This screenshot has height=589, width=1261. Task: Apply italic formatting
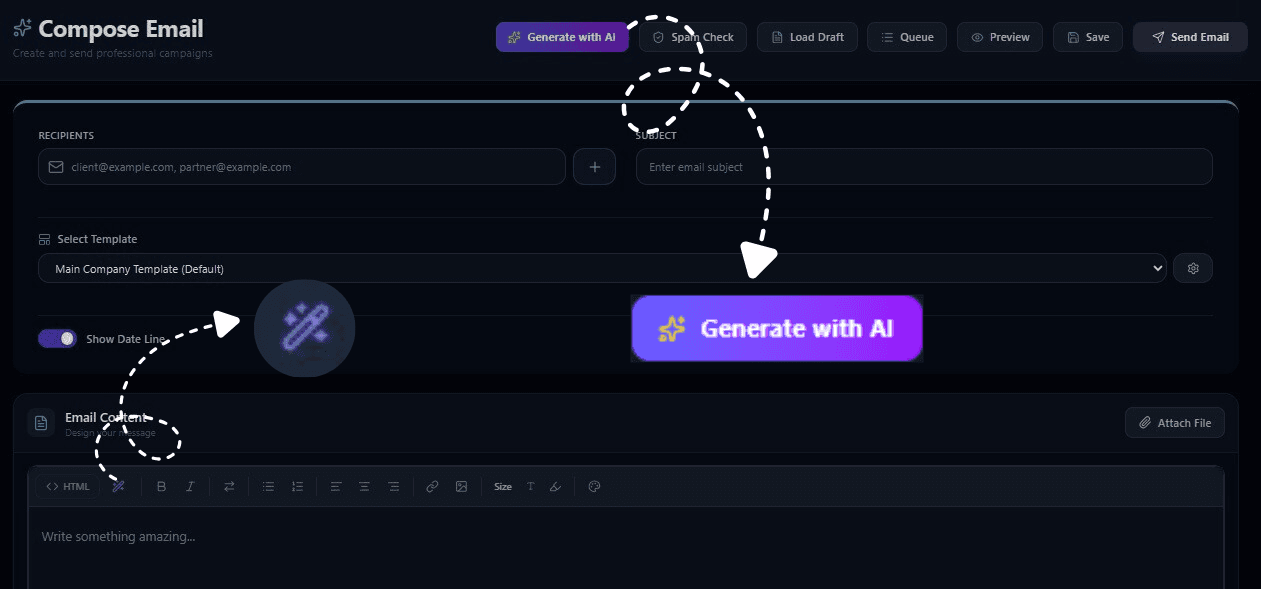tap(190, 487)
